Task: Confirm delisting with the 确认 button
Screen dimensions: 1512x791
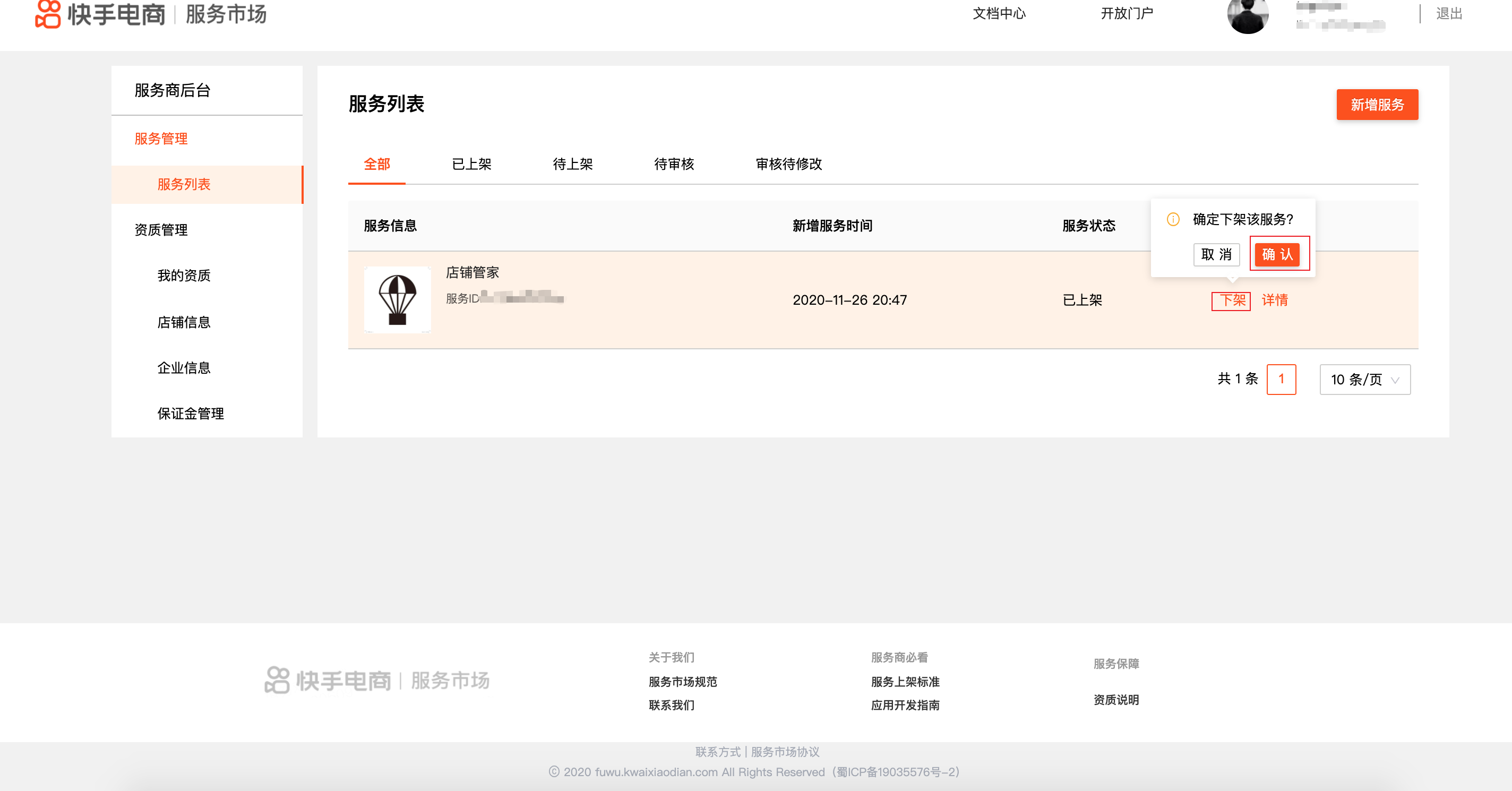Action: click(x=1277, y=254)
